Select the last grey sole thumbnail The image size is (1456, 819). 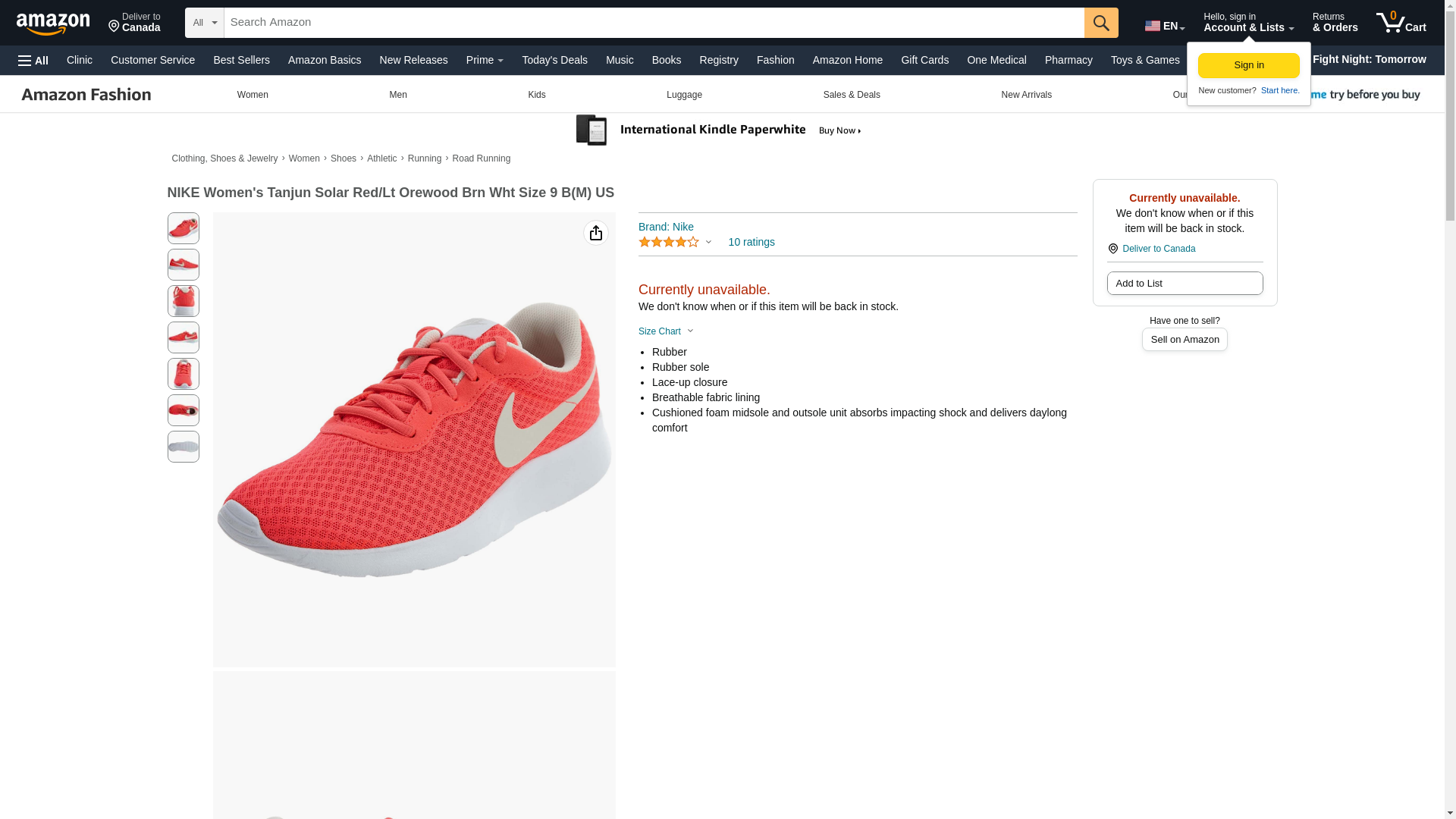pos(184,447)
